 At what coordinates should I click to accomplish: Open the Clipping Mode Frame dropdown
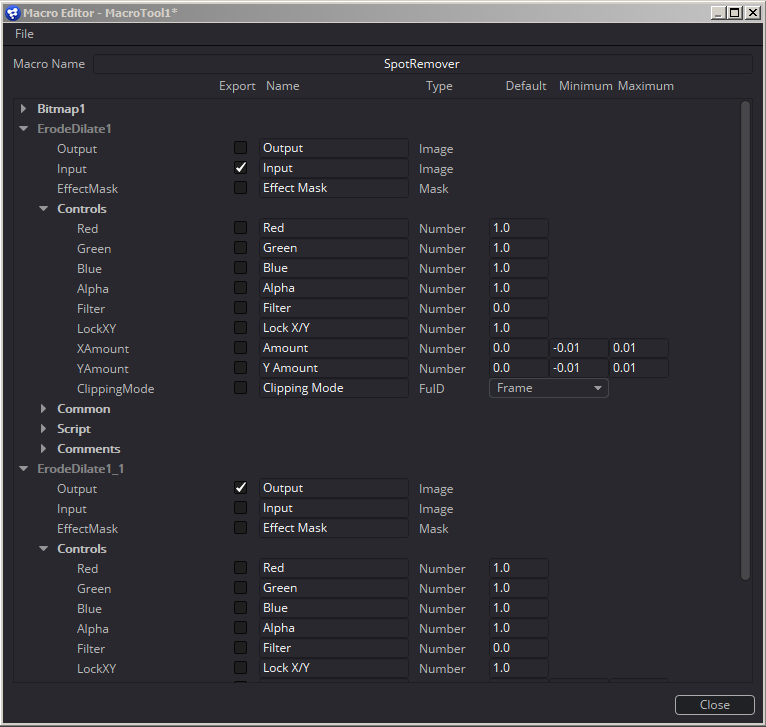pos(548,388)
